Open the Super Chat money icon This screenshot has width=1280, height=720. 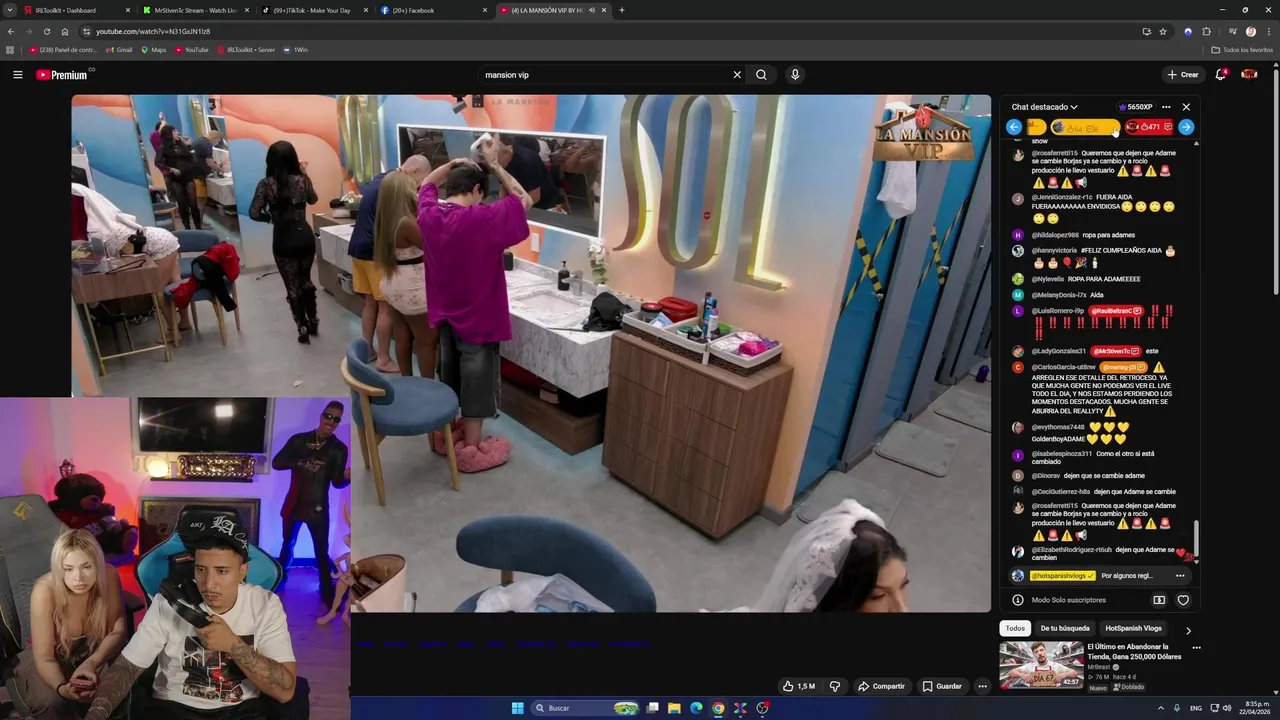tap(1159, 600)
